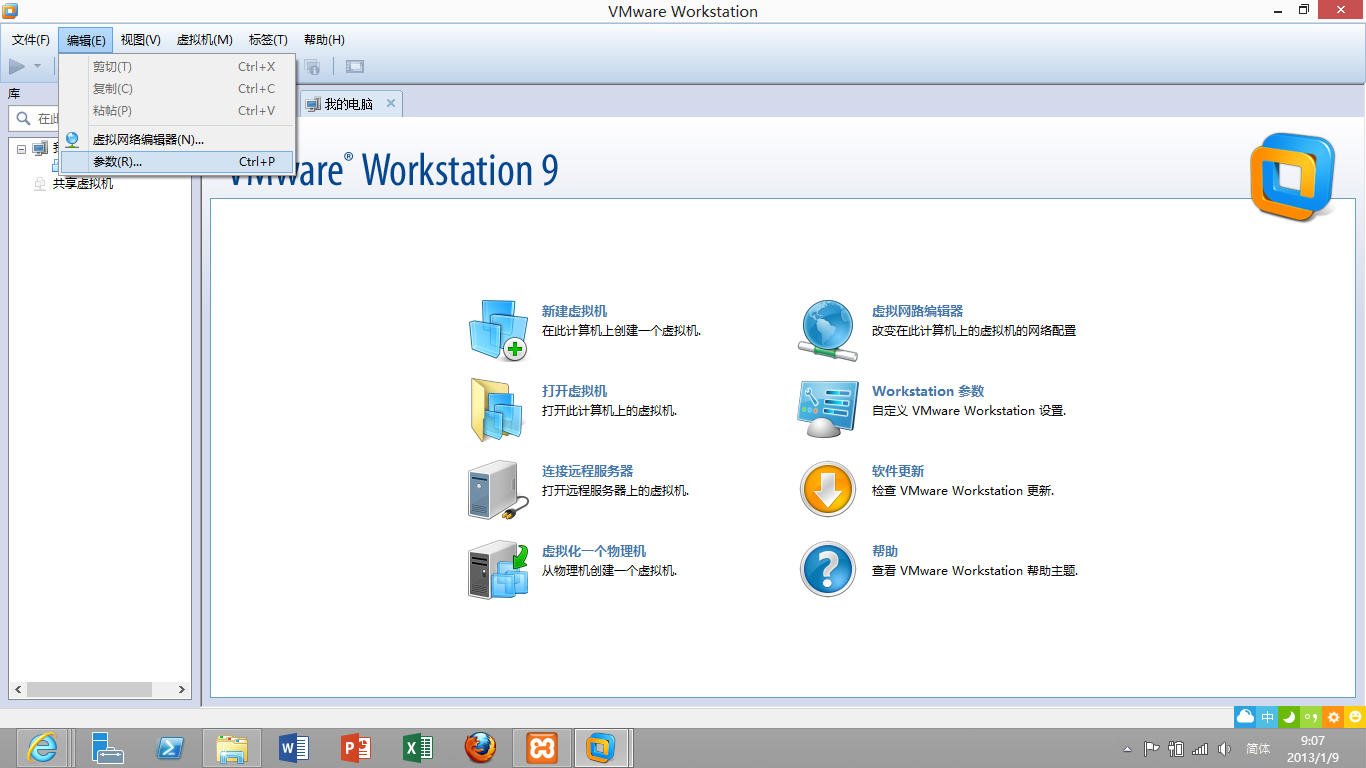Viewport: 1366px width, 768px height.
Task: Open Internet Explorer from the taskbar
Action: tap(42, 748)
